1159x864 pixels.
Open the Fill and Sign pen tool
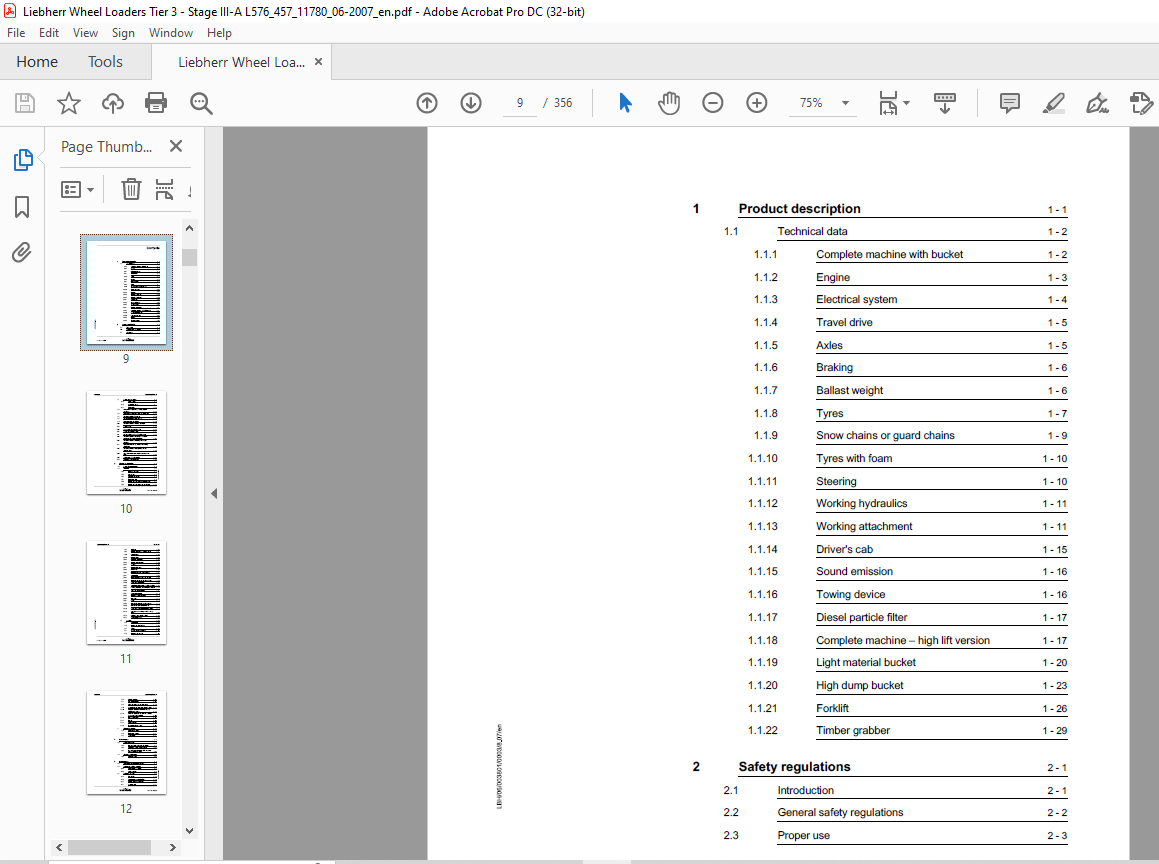pyautogui.click(x=1097, y=103)
